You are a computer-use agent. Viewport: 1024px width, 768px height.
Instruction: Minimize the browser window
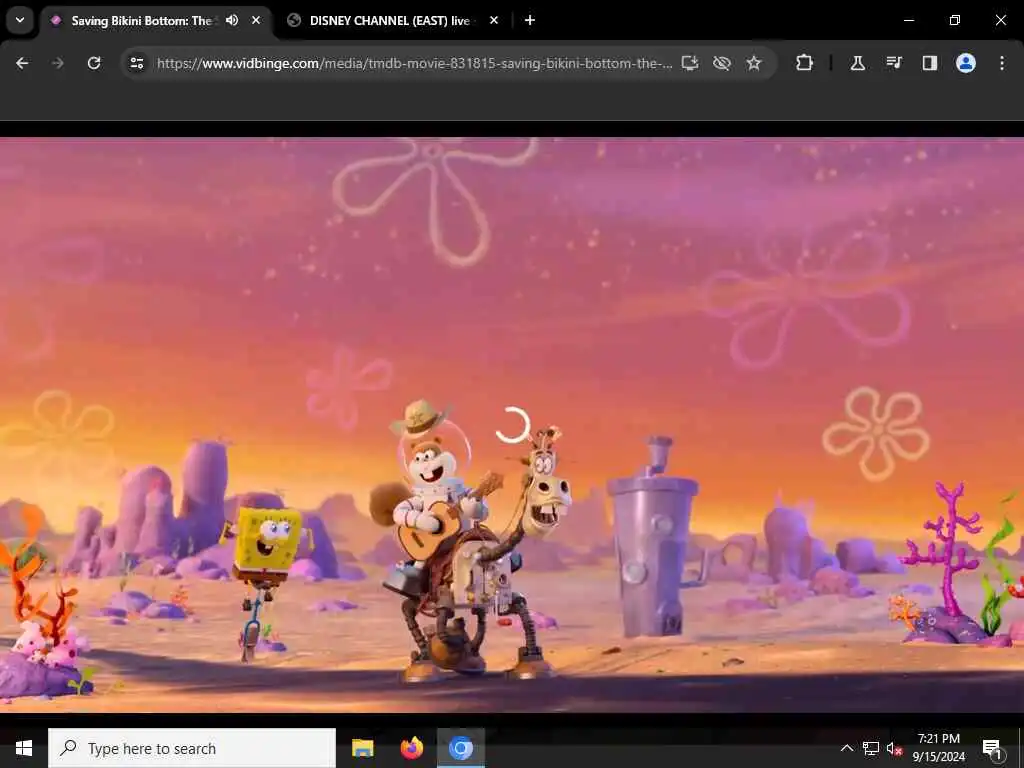908,20
